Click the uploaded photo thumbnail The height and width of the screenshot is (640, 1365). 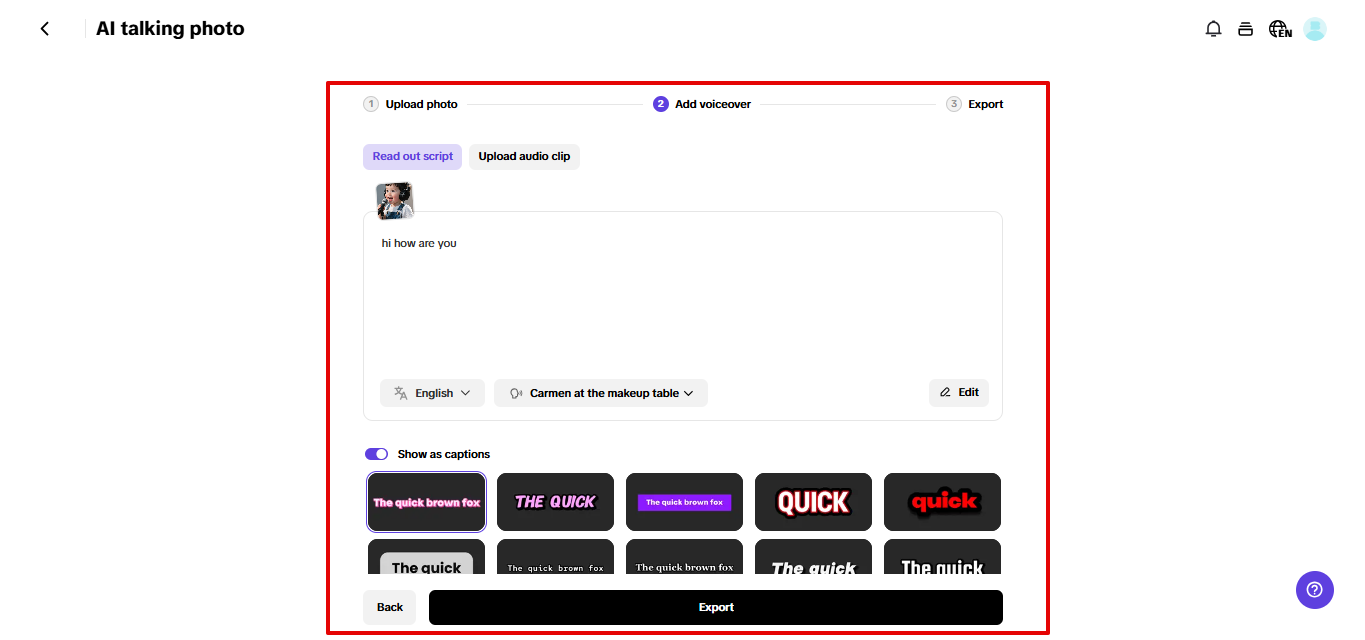click(395, 201)
